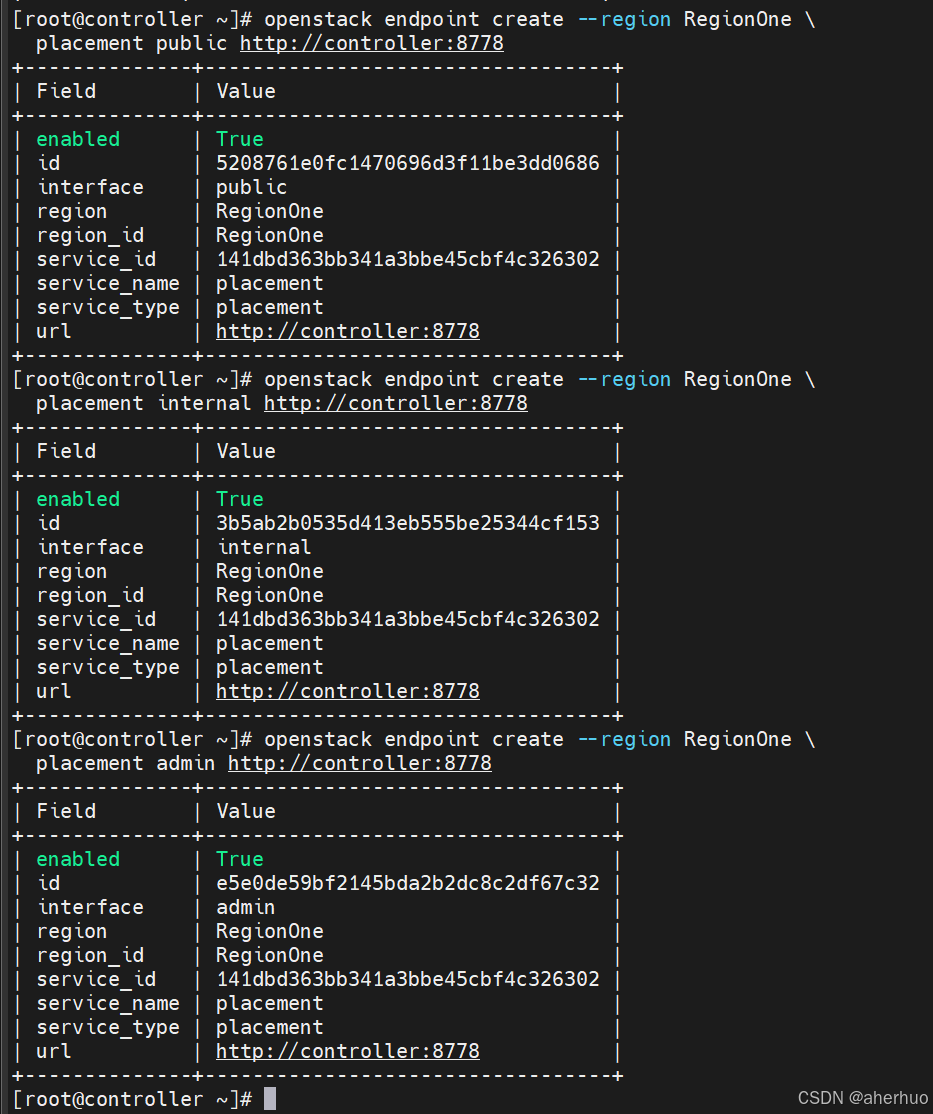
Task: Place cursor at the empty final shell prompt
Action: pyautogui.click(x=270, y=1099)
